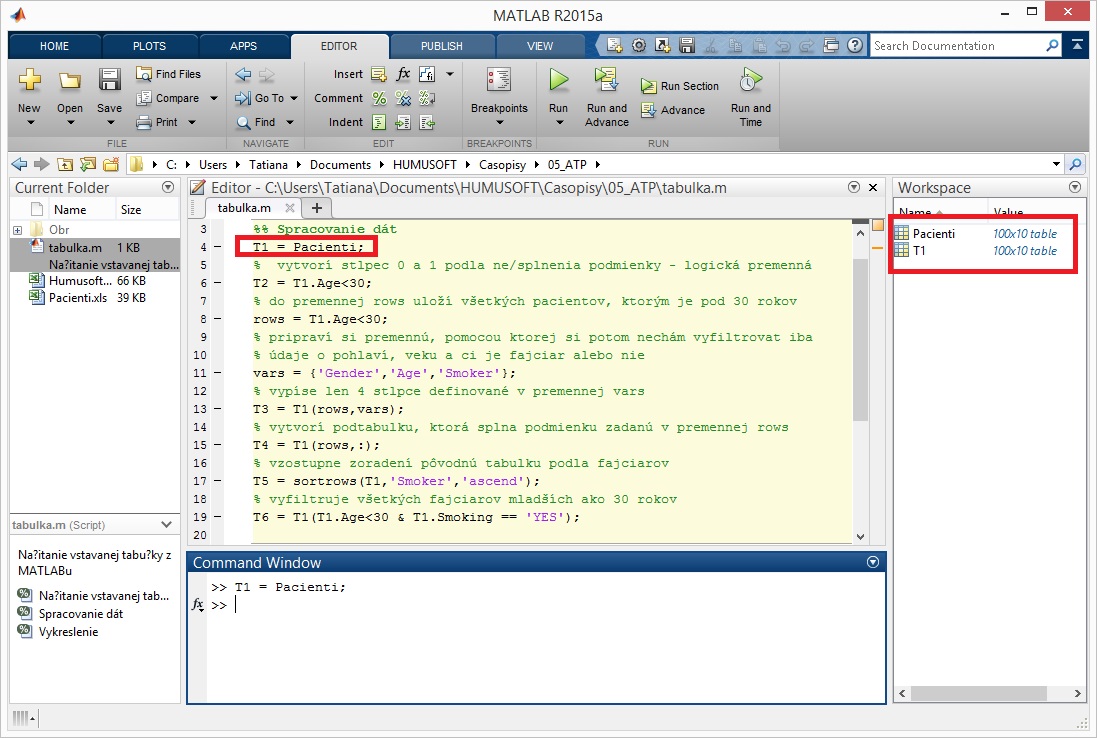The width and height of the screenshot is (1097, 738).
Task: Click the Compare files button
Action: (x=168, y=98)
